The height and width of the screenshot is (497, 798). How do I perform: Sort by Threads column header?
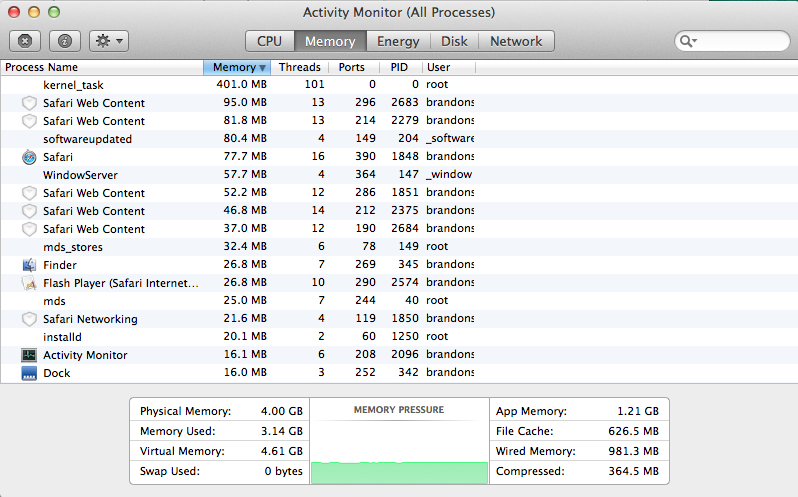299,67
